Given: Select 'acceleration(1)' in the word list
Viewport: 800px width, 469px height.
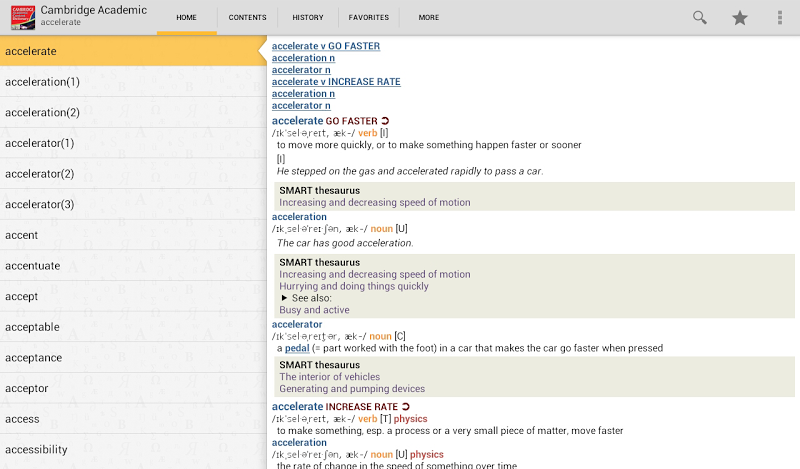Looking at the screenshot, I should point(133,82).
